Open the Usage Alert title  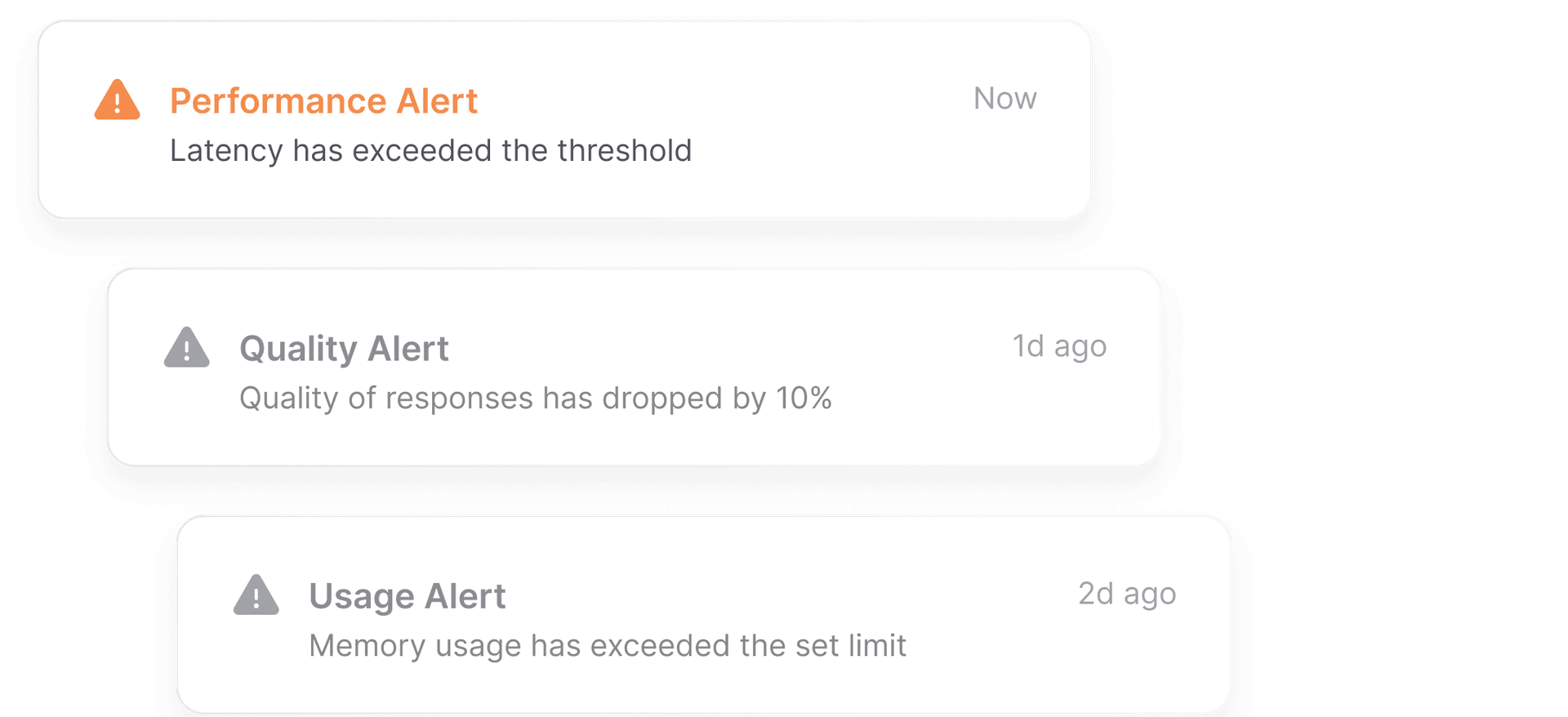click(x=408, y=596)
